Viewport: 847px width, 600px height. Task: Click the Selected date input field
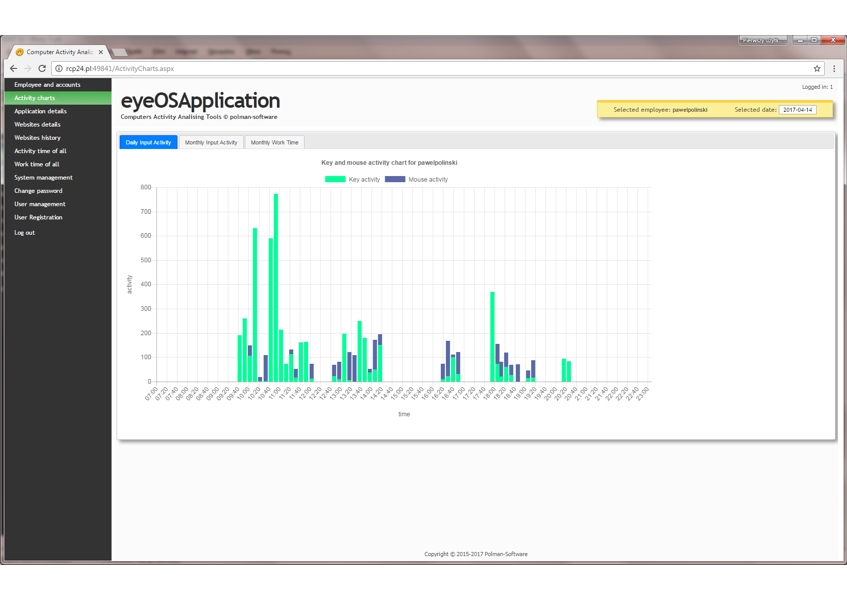(x=798, y=110)
